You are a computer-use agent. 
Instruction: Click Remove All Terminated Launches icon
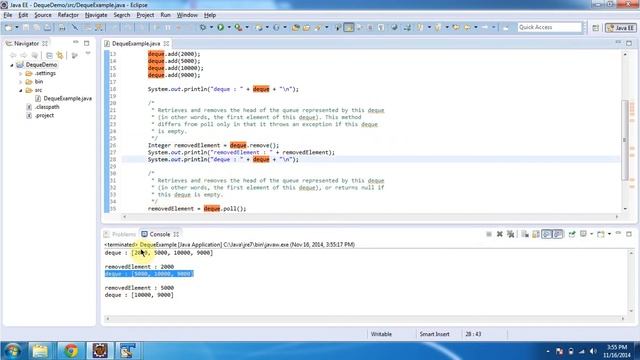(510, 234)
